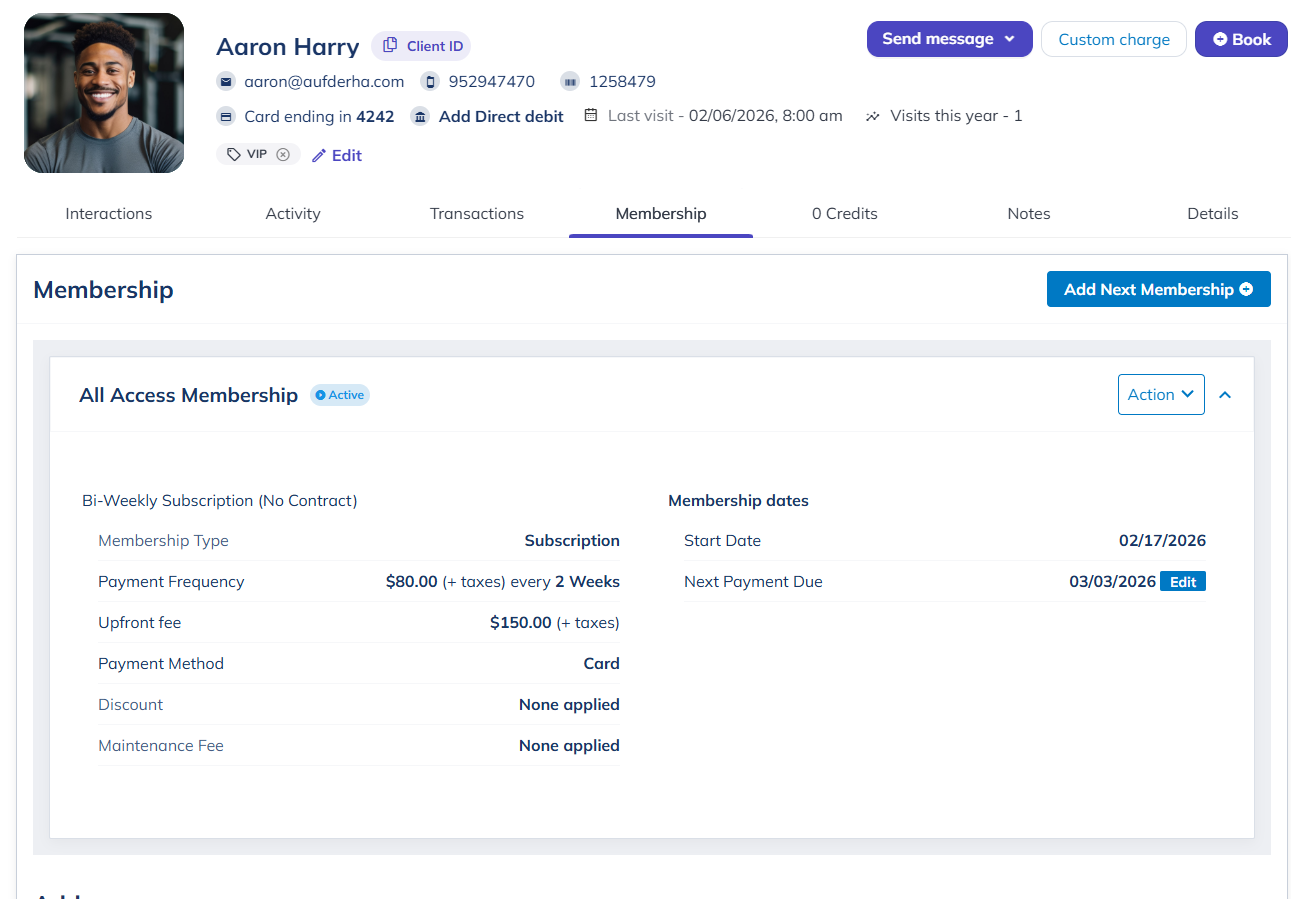Image resolution: width=1291 pixels, height=899 pixels.
Task: Click the barcode icon beside 1258479
Action: click(570, 82)
